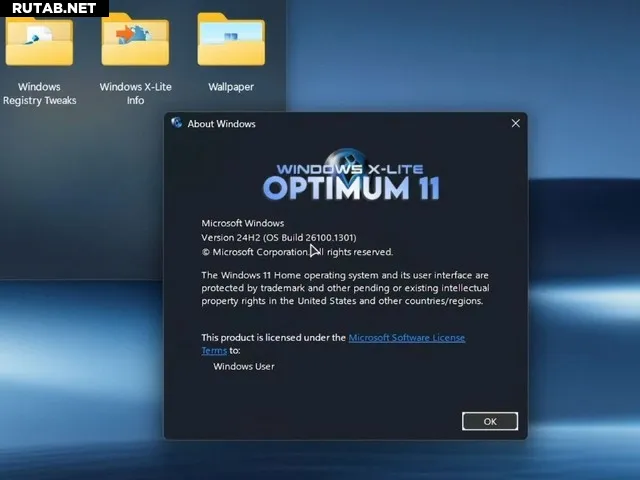Click the Version 24H2 OS Build line
The height and width of the screenshot is (480, 640).
[x=279, y=237]
